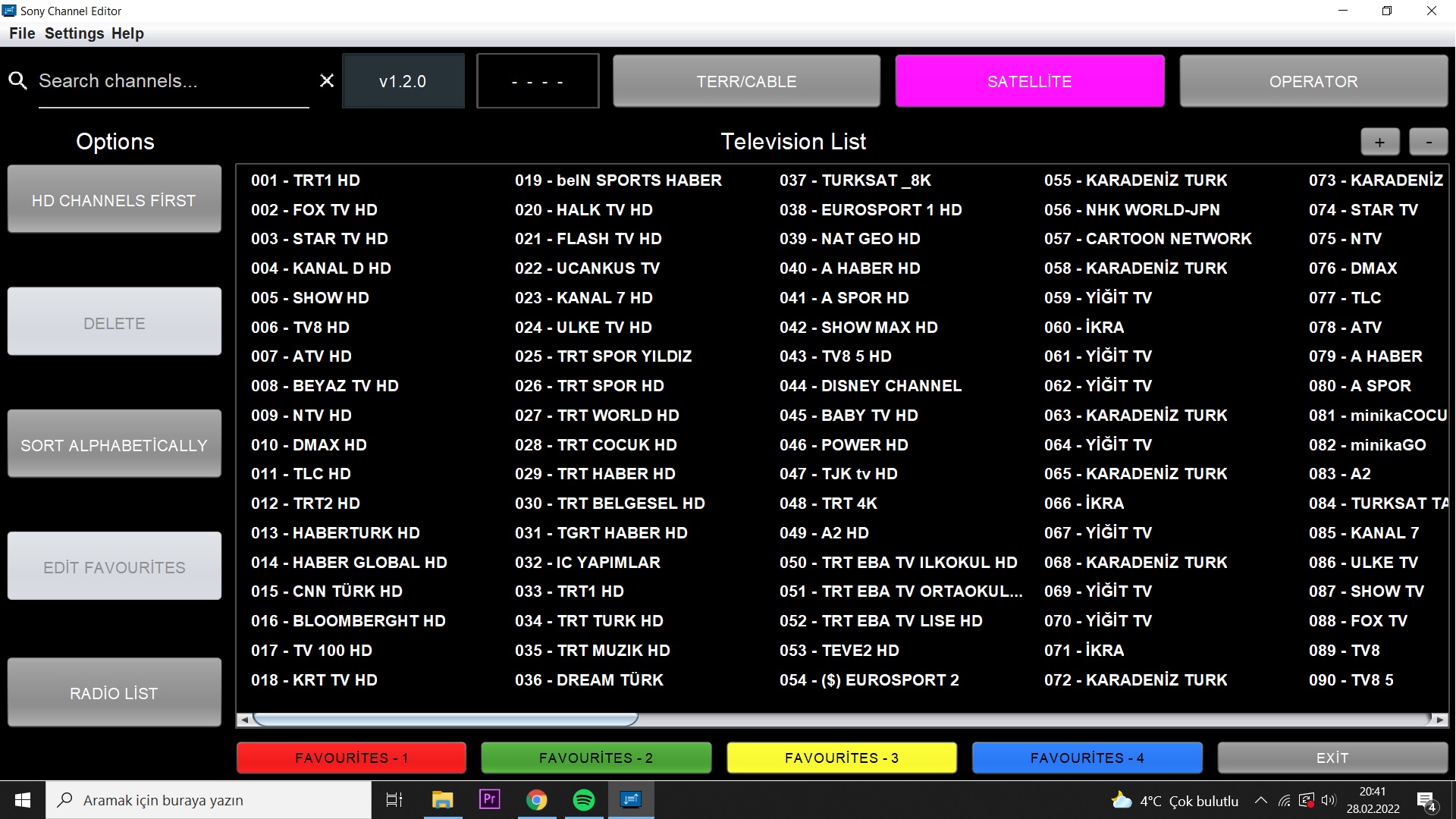Click the Search channels input field
The height and width of the screenshot is (819, 1456).
[x=174, y=81]
